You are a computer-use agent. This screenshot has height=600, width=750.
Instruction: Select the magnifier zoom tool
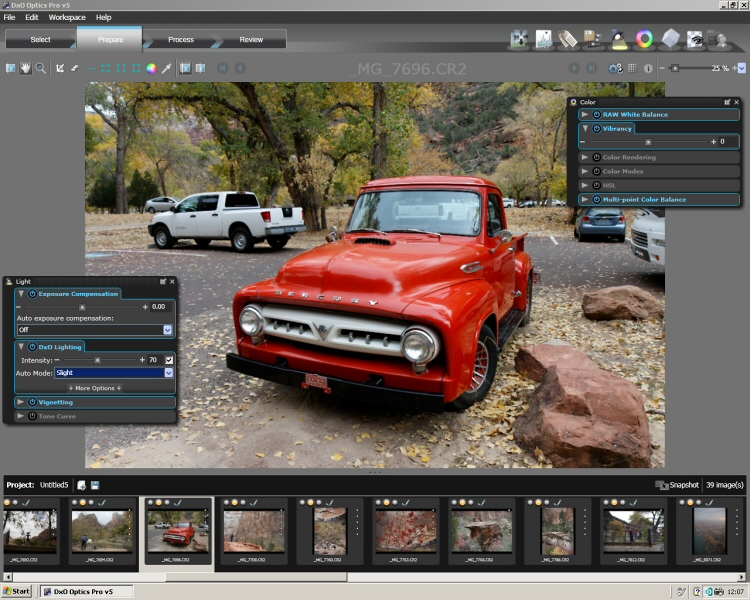pos(41,68)
